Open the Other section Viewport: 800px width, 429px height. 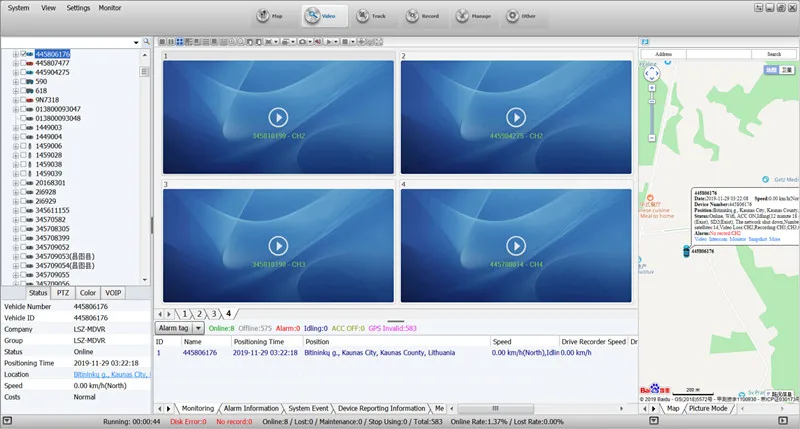pyautogui.click(x=521, y=16)
